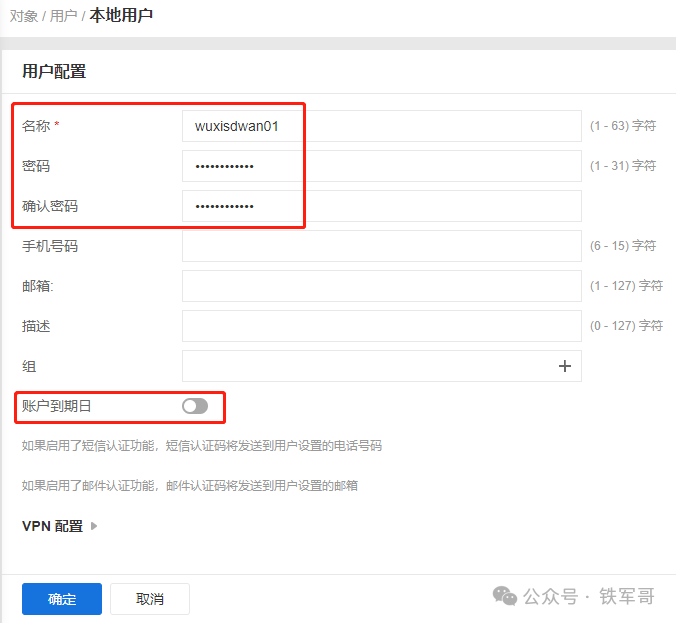This screenshot has height=623, width=676.
Task: Go to 用户 in the breadcrumb
Action: [63, 16]
